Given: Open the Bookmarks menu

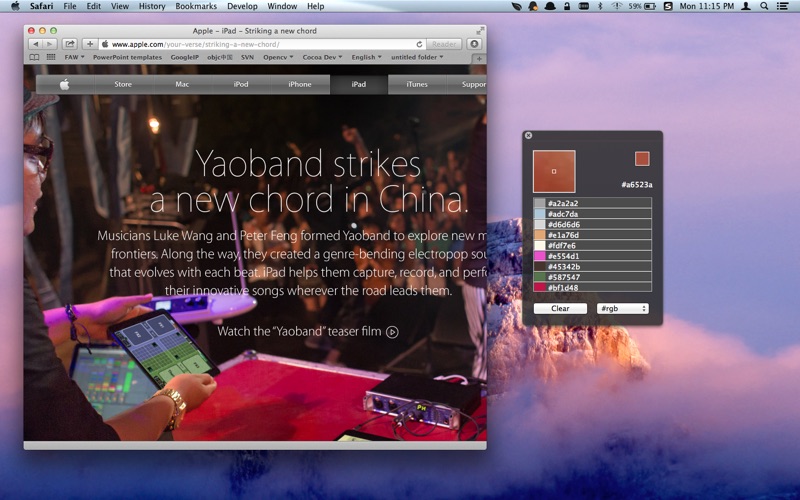Looking at the screenshot, I should pyautogui.click(x=196, y=6).
